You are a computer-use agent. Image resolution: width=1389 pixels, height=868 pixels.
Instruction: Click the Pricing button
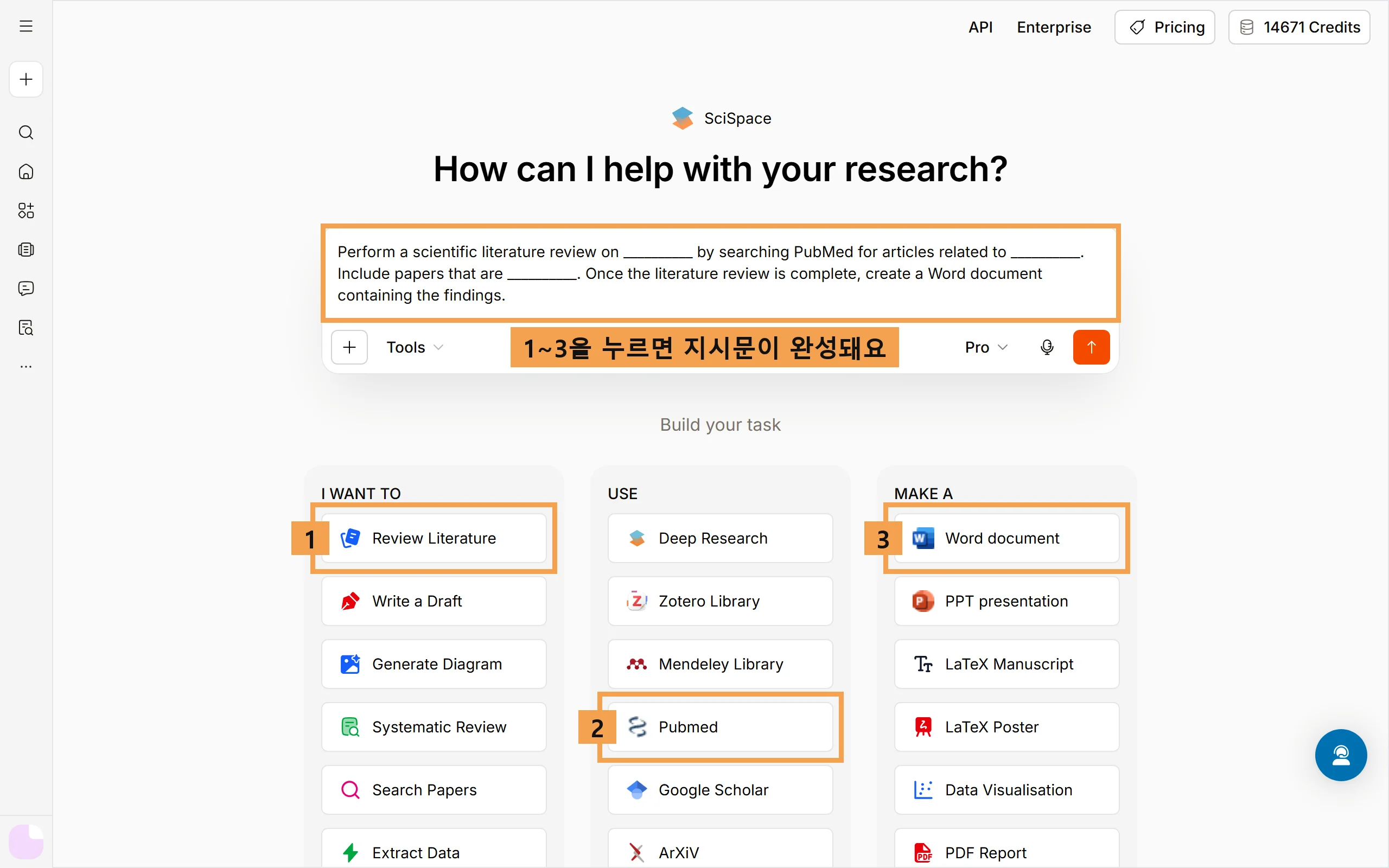(1164, 27)
